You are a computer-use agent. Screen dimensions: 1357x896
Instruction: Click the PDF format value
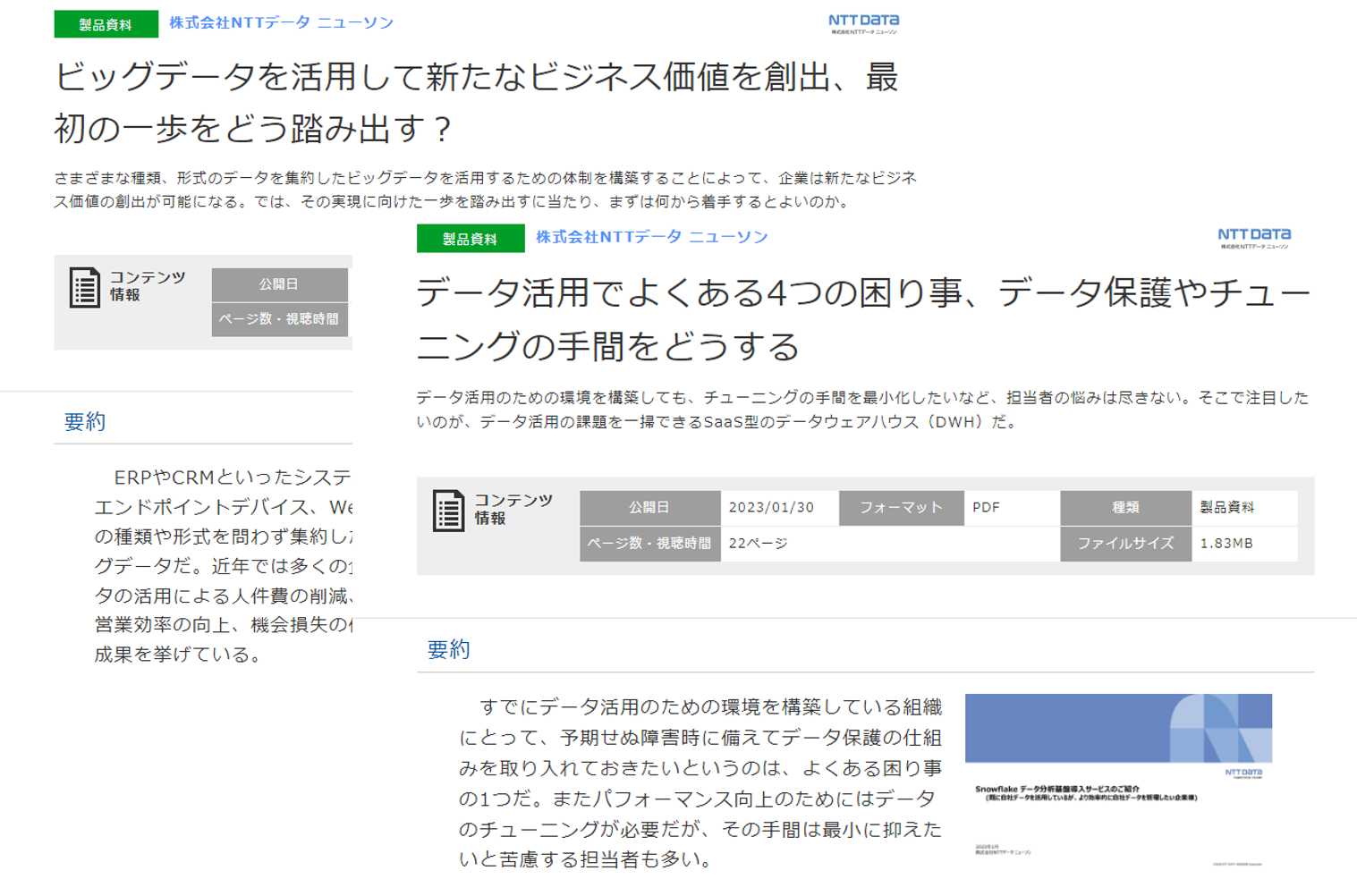pos(986,507)
